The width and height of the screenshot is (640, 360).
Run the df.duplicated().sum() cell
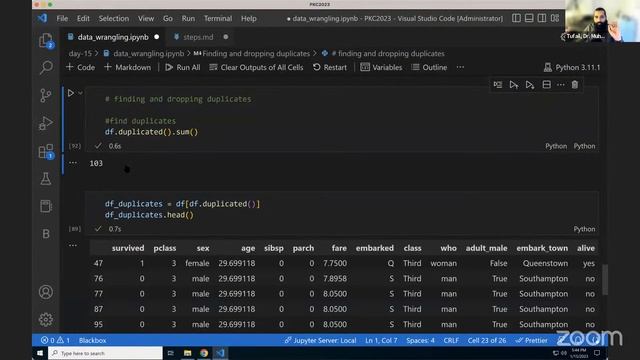(x=71, y=93)
